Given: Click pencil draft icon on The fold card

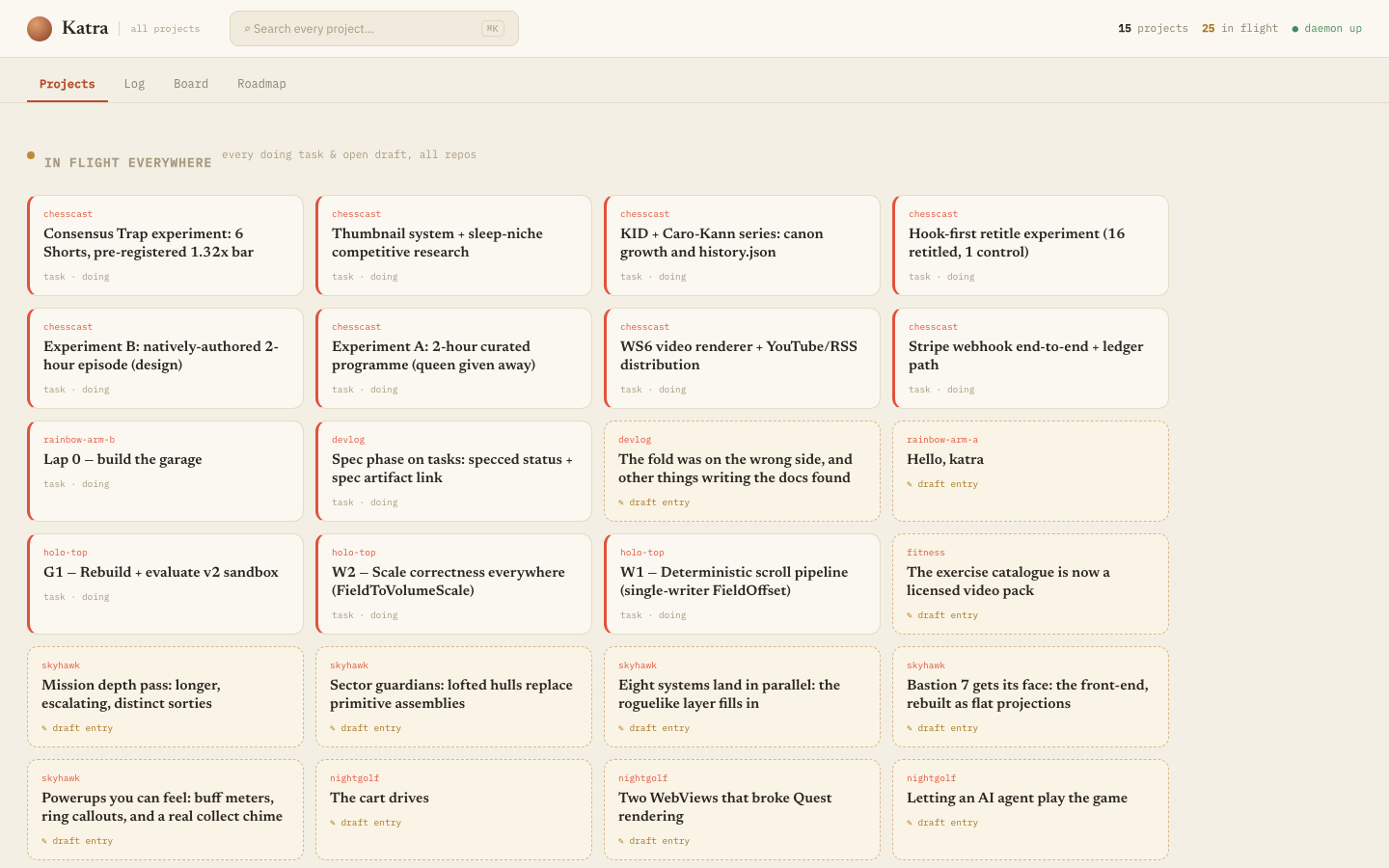Looking at the screenshot, I should [x=621, y=502].
